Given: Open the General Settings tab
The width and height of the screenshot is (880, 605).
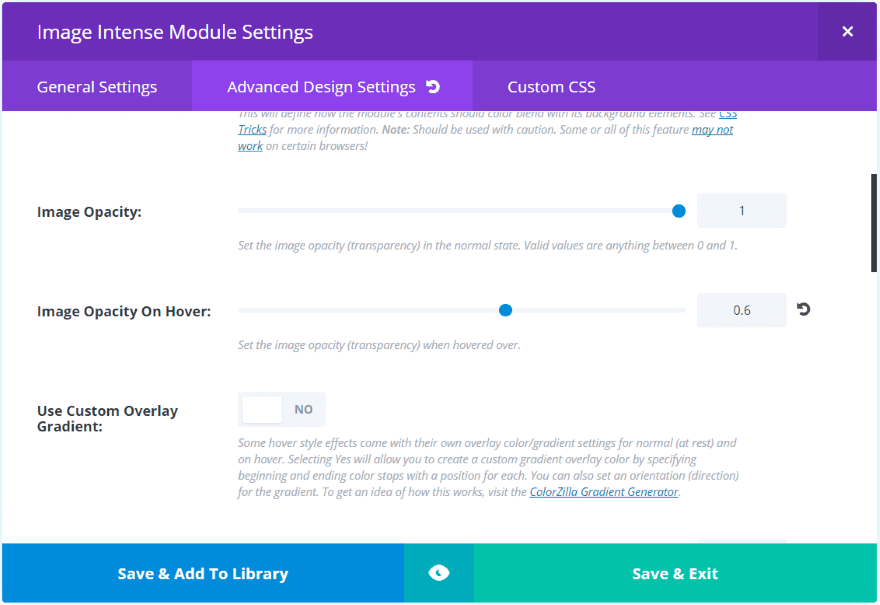Looking at the screenshot, I should [97, 87].
